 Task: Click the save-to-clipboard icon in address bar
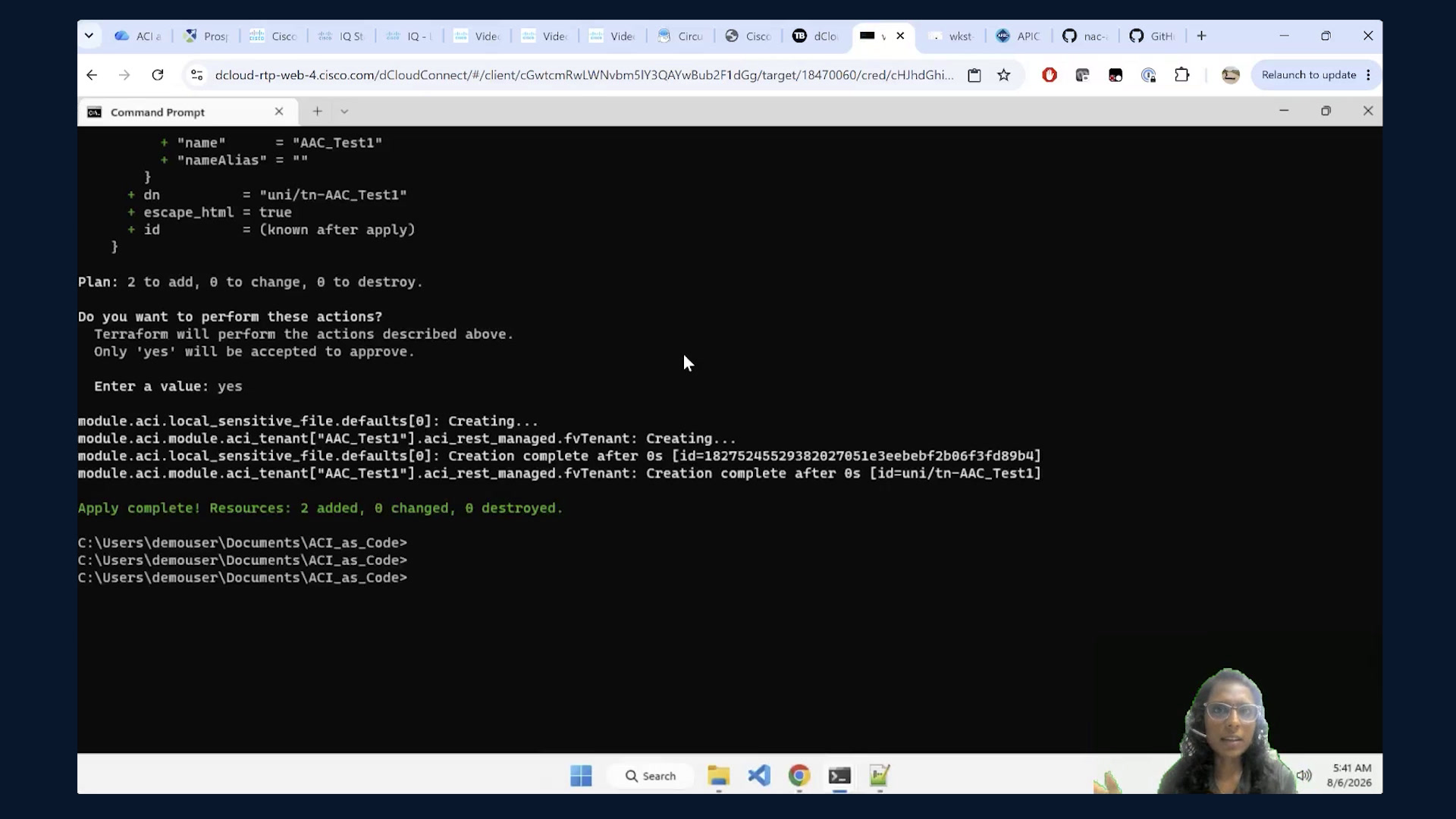click(x=974, y=75)
